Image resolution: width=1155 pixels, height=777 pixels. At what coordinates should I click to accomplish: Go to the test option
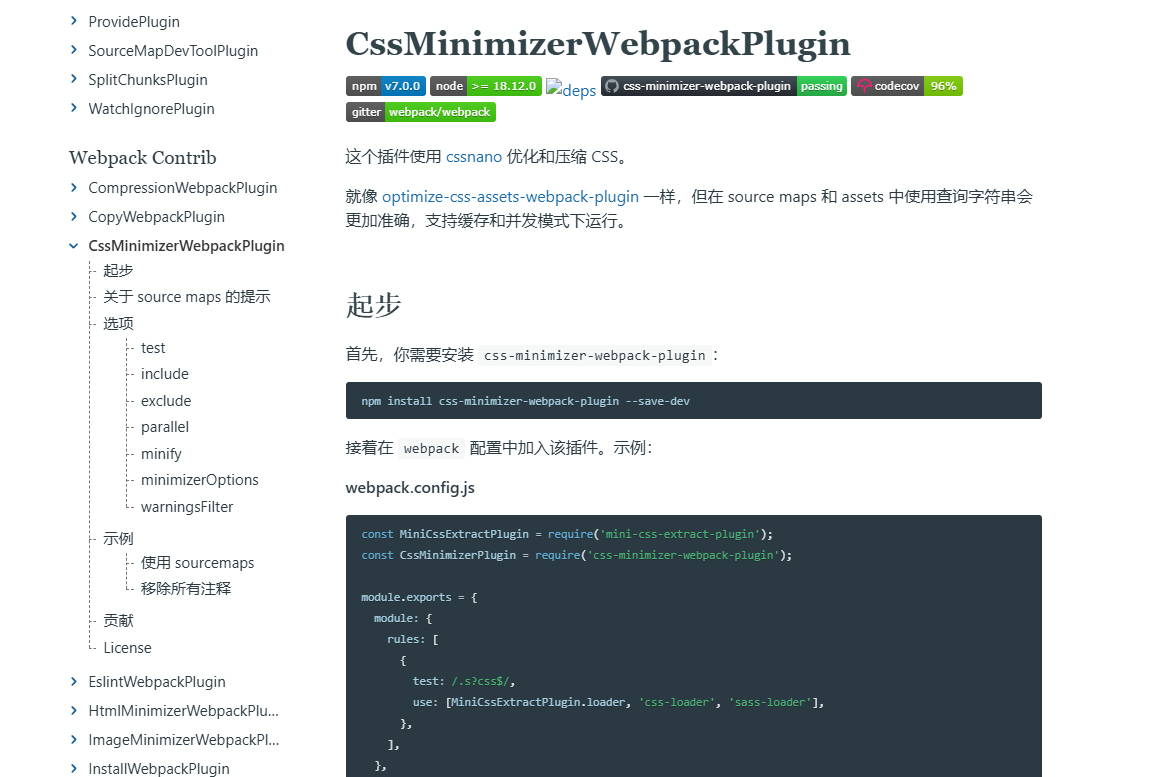tap(153, 348)
